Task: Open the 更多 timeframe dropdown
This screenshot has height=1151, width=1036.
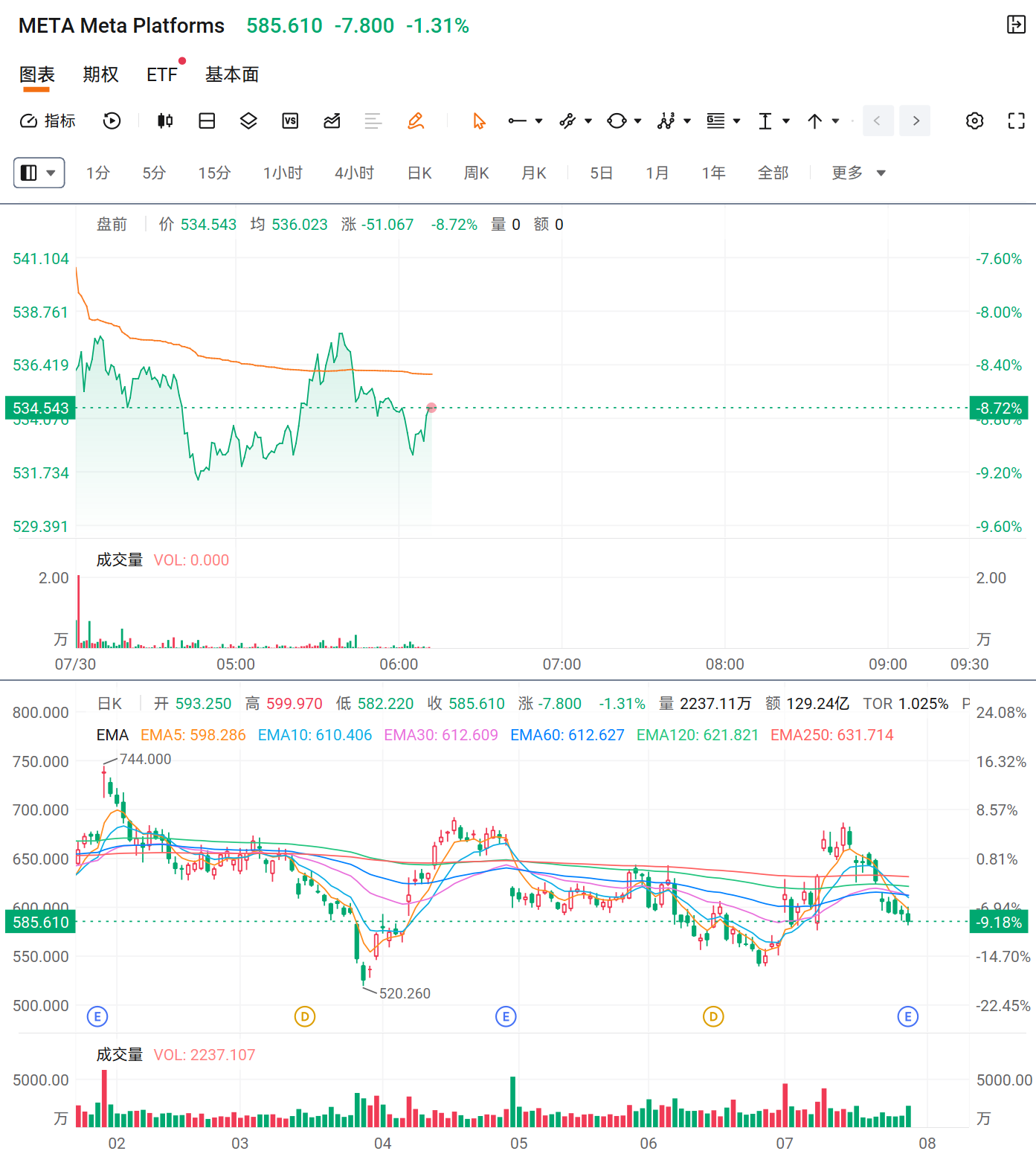Action: coord(858,173)
